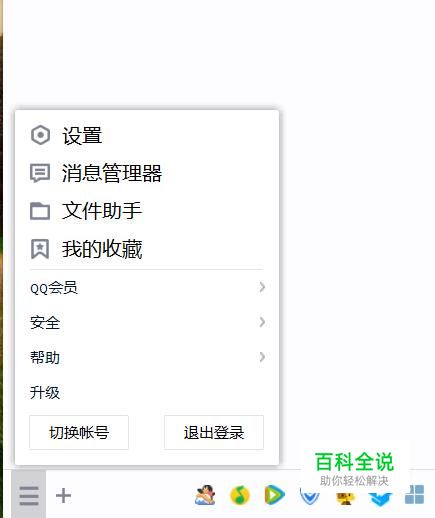Screen dimensions: 435x518
Task: Expand the 安全 submenu arrow
Action: 262,322
